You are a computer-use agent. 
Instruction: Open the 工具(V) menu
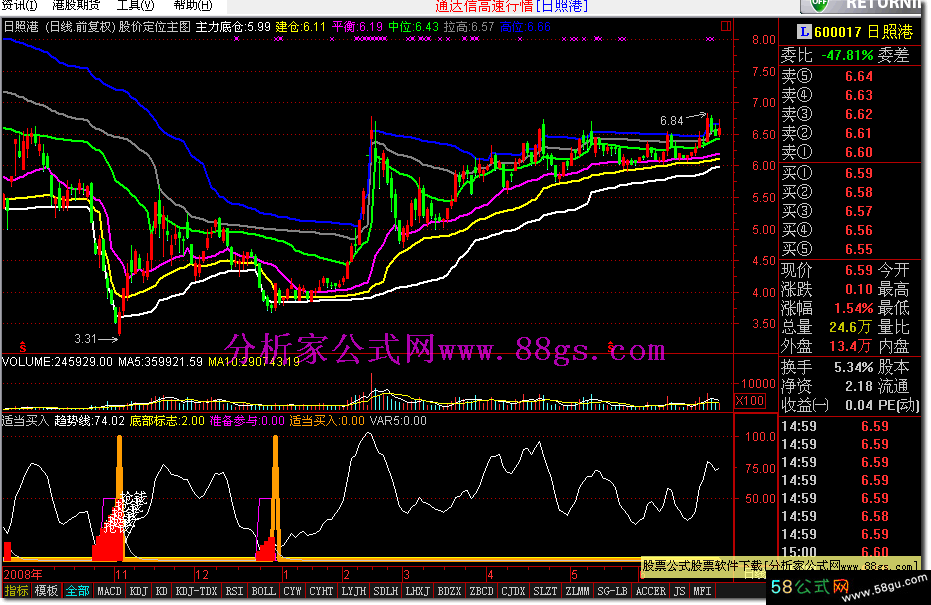coord(135,5)
